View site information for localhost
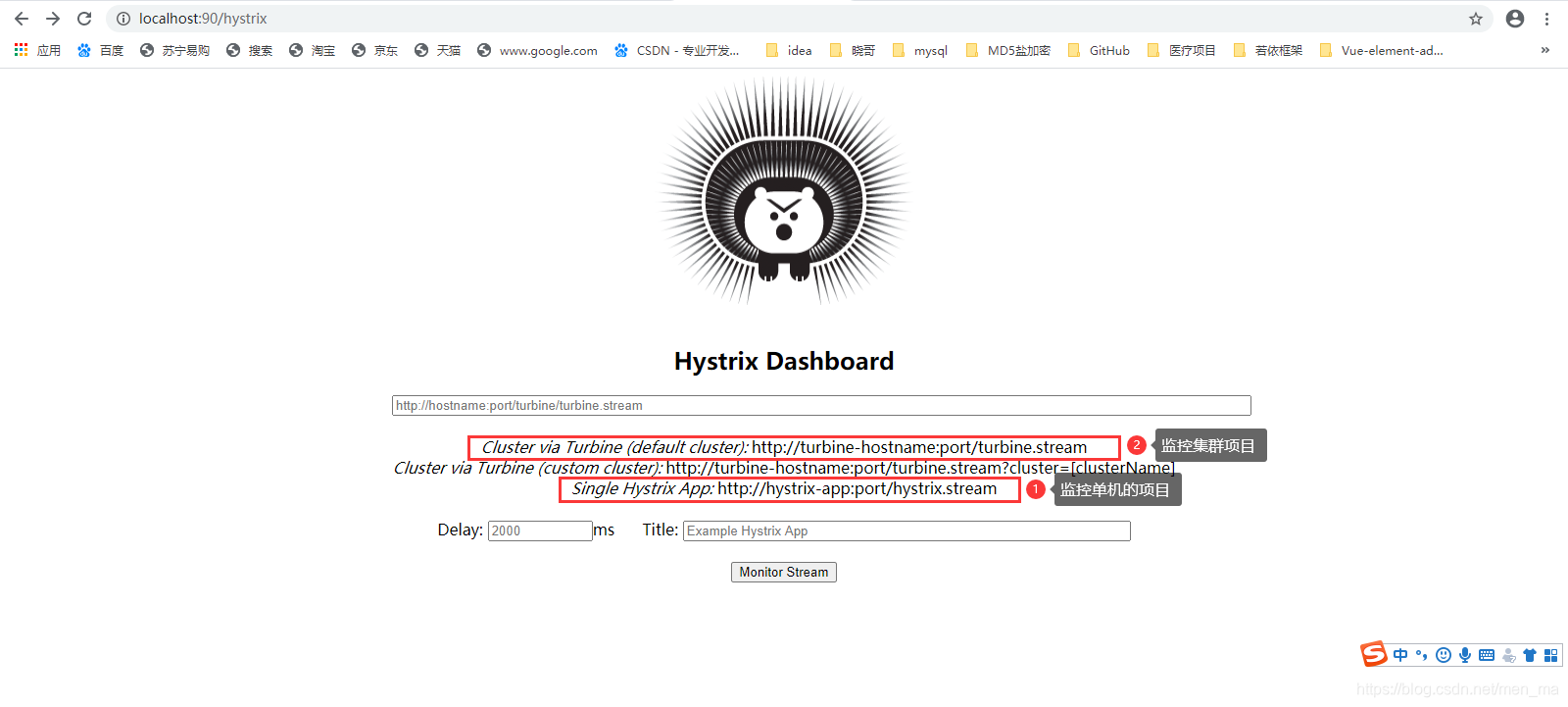The width and height of the screenshot is (1568, 707). [x=123, y=19]
